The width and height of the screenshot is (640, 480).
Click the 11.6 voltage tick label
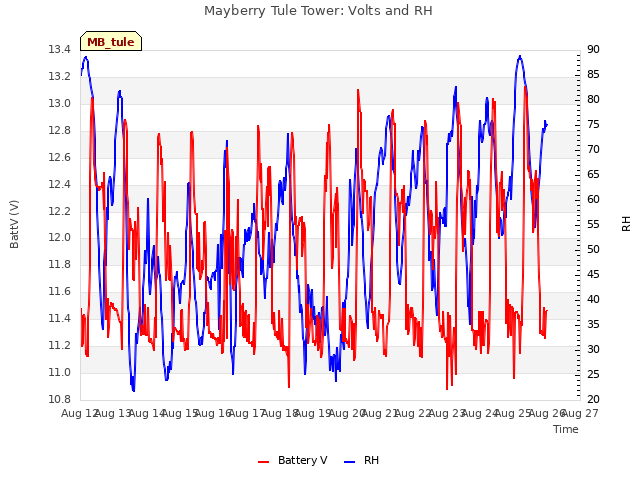59,291
